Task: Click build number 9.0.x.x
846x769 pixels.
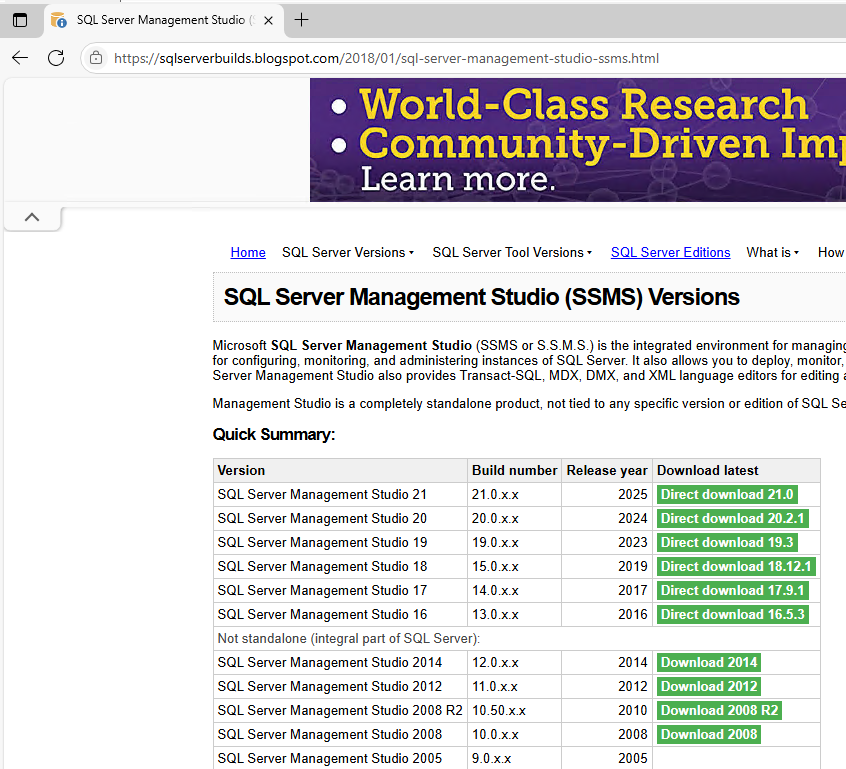Action: pos(514,758)
